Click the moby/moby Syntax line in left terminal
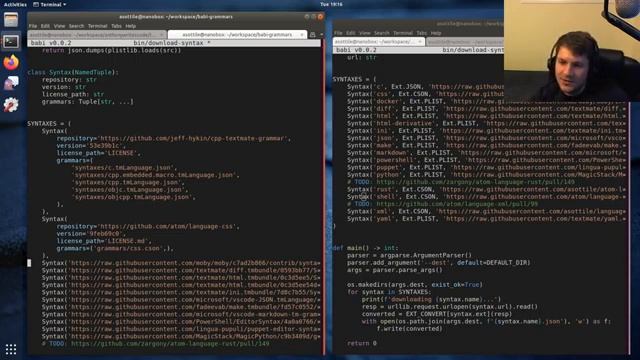Image resolution: width=640 pixels, height=360 pixels. pyautogui.click(x=181, y=263)
